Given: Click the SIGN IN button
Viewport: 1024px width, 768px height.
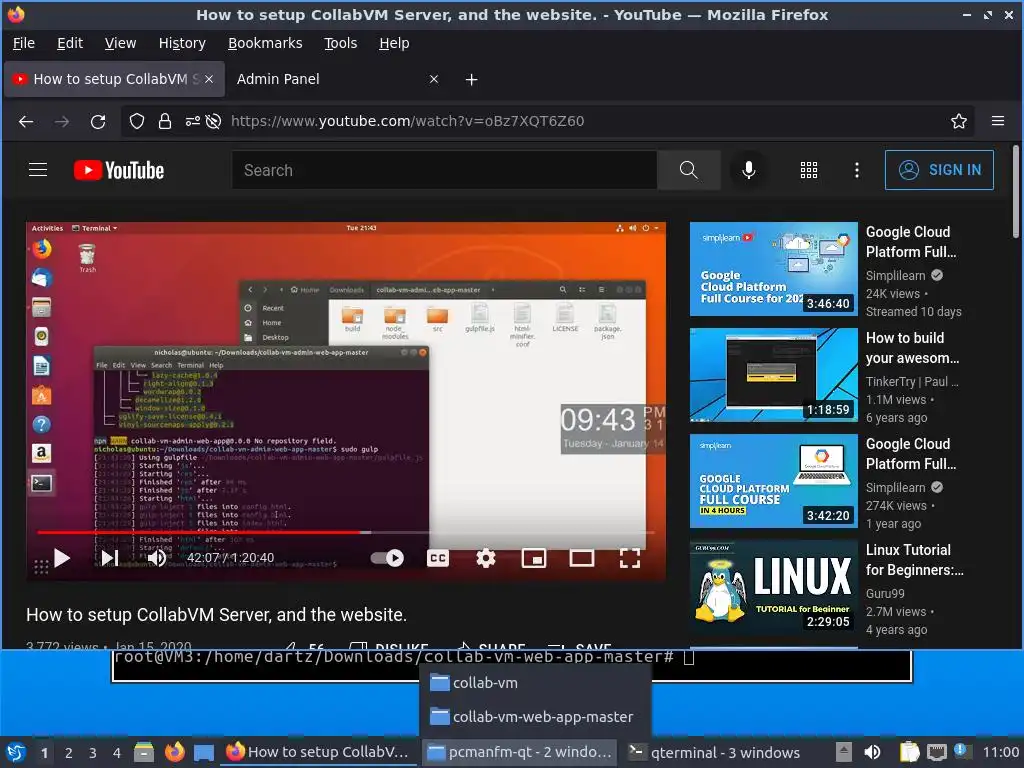Looking at the screenshot, I should tap(939, 170).
